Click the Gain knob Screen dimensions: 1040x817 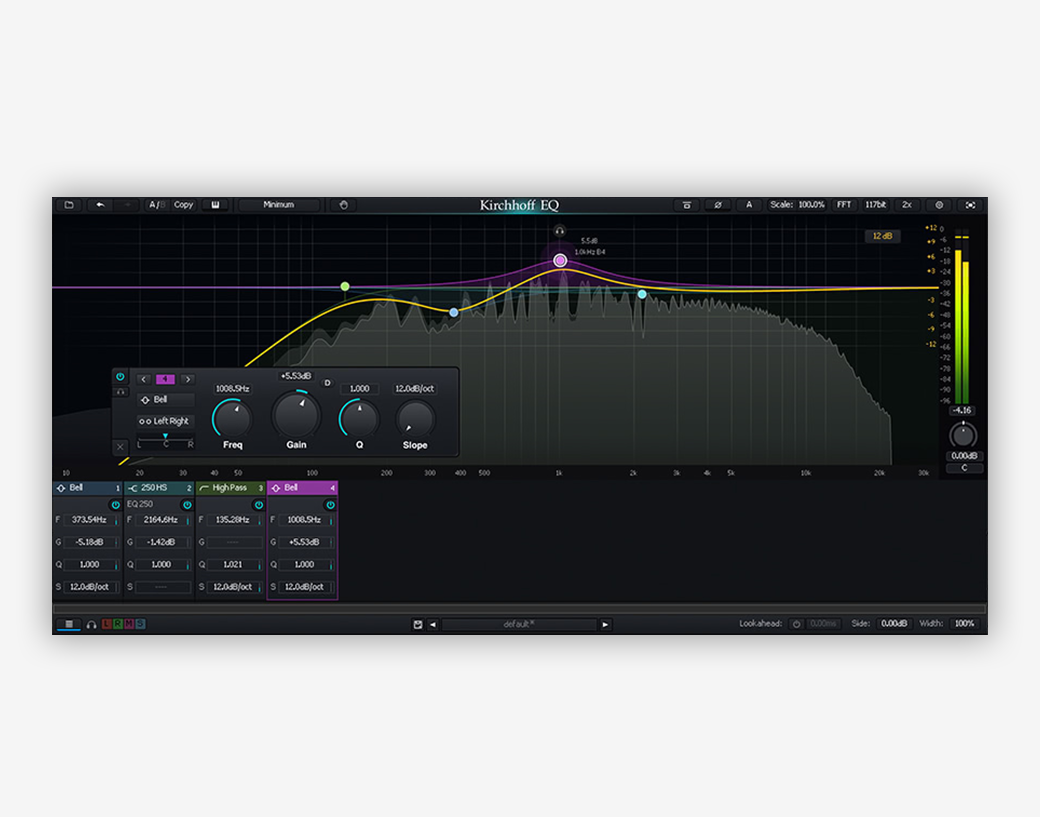pyautogui.click(x=296, y=416)
